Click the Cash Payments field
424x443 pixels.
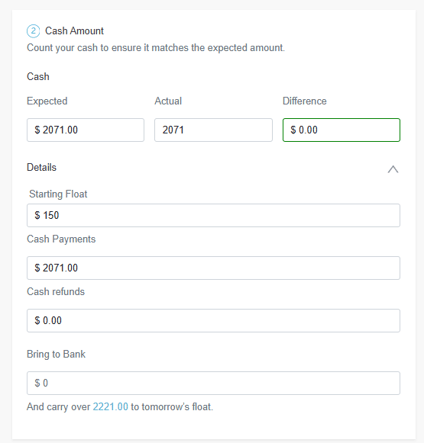[213, 268]
